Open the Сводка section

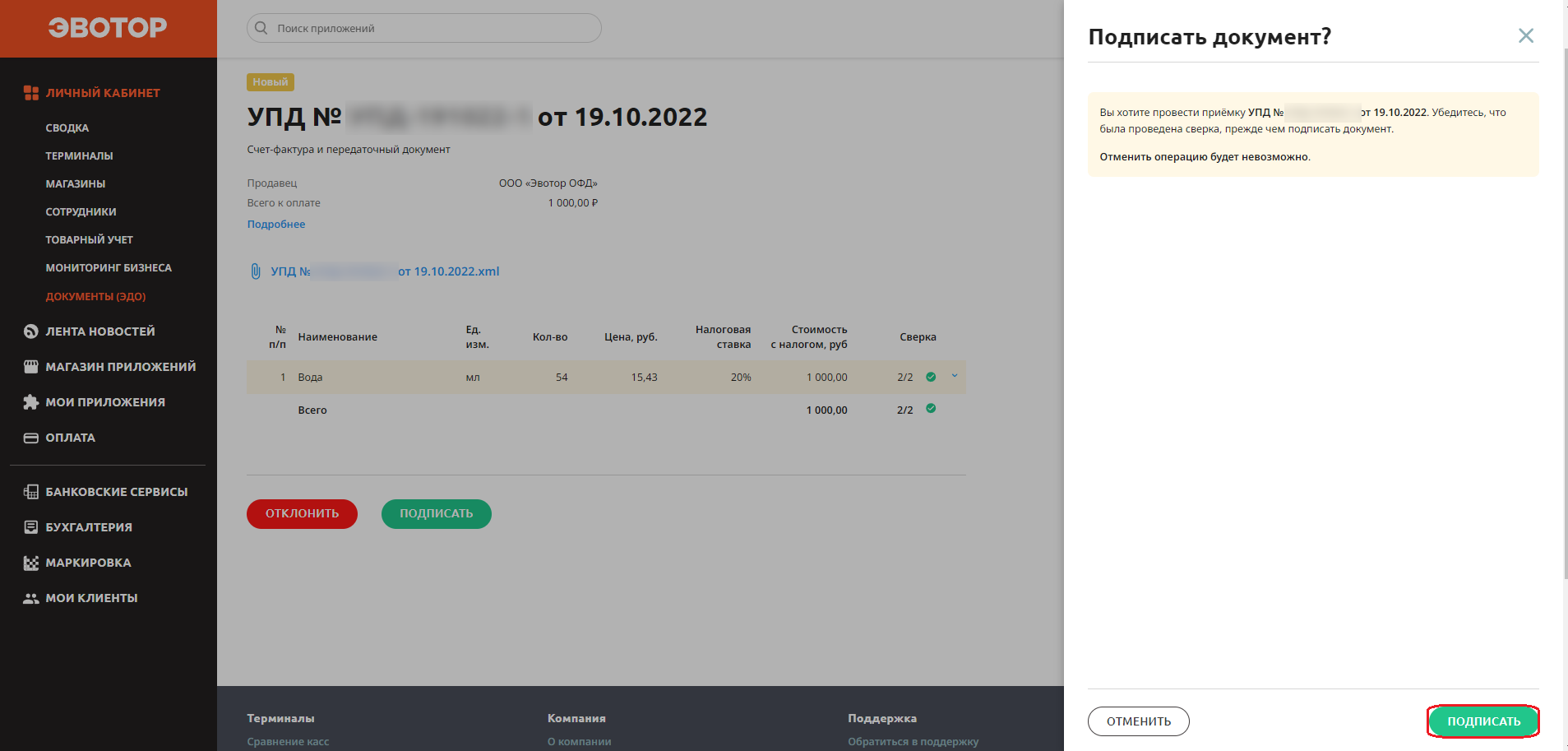67,128
